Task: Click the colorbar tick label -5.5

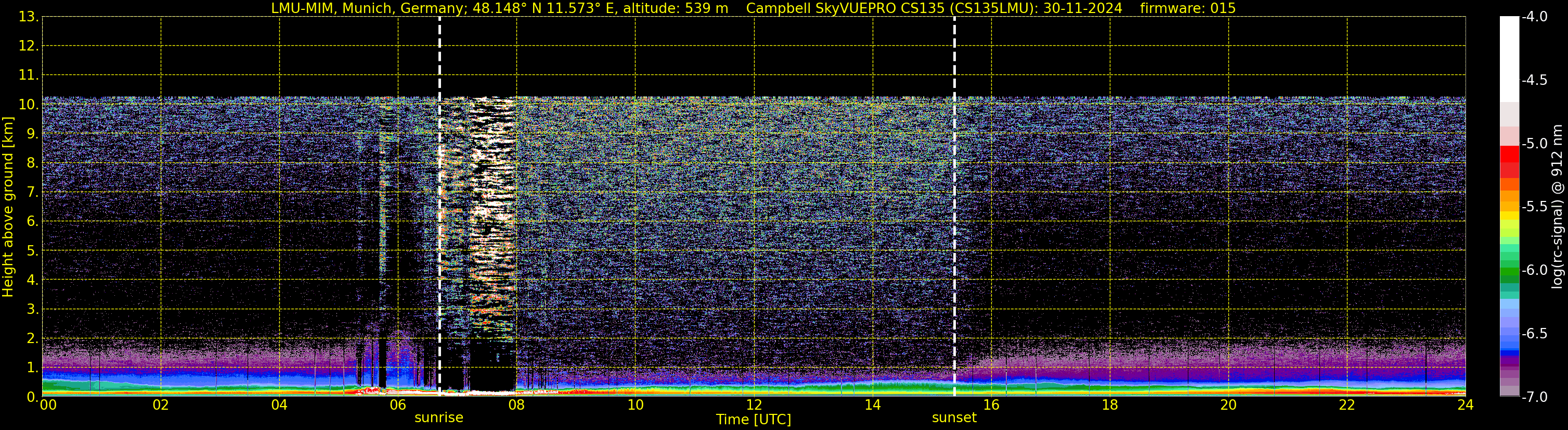Action: 1534,207
